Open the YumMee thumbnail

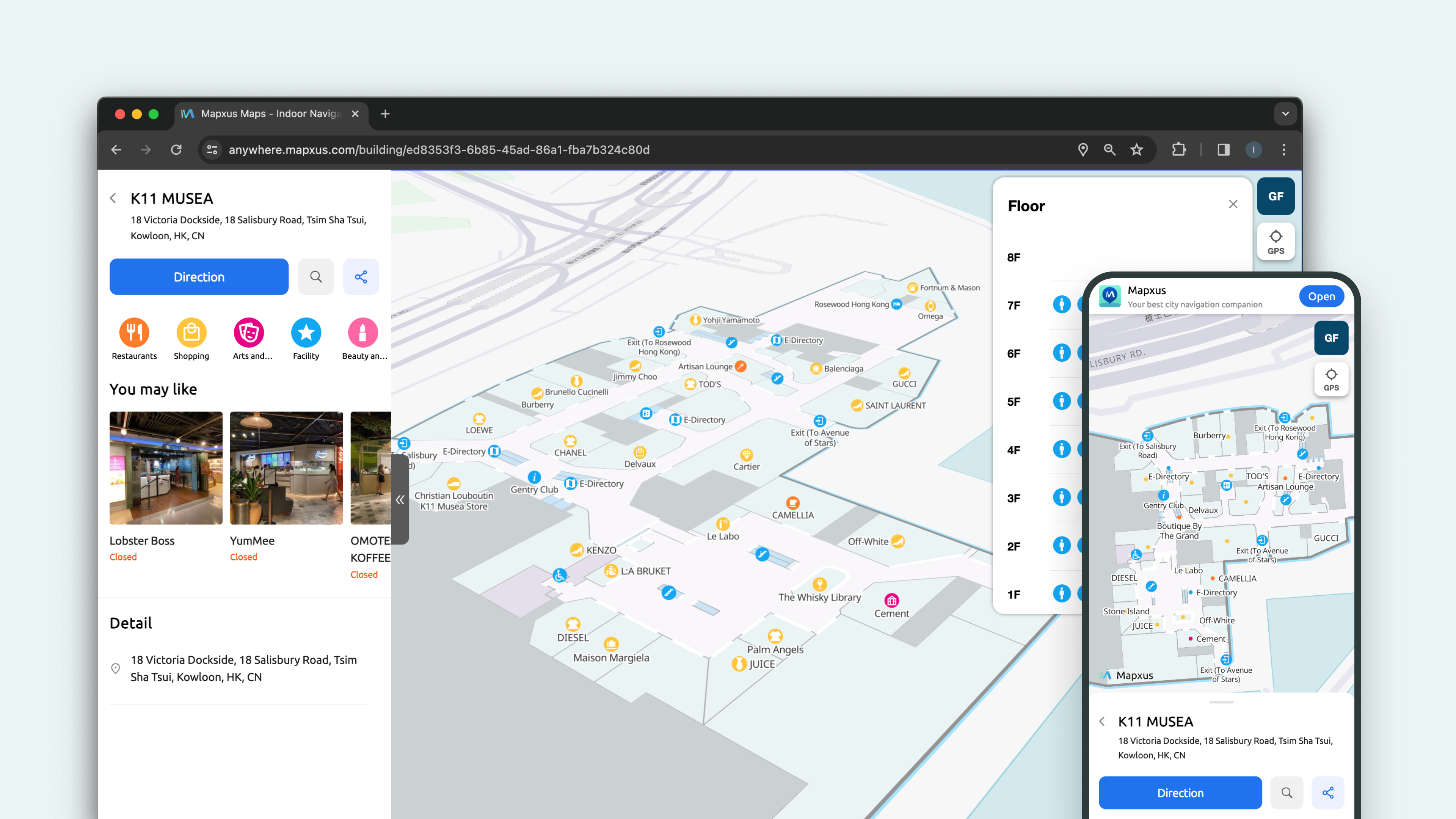coord(287,468)
